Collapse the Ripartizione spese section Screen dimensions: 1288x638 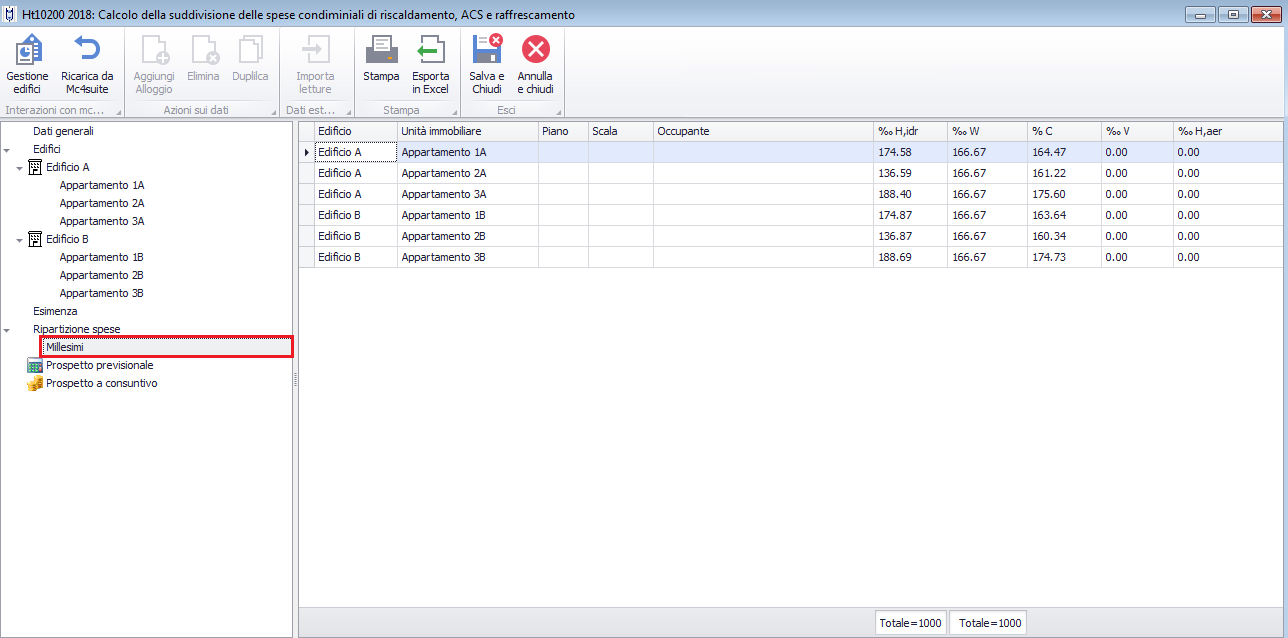click(8, 330)
